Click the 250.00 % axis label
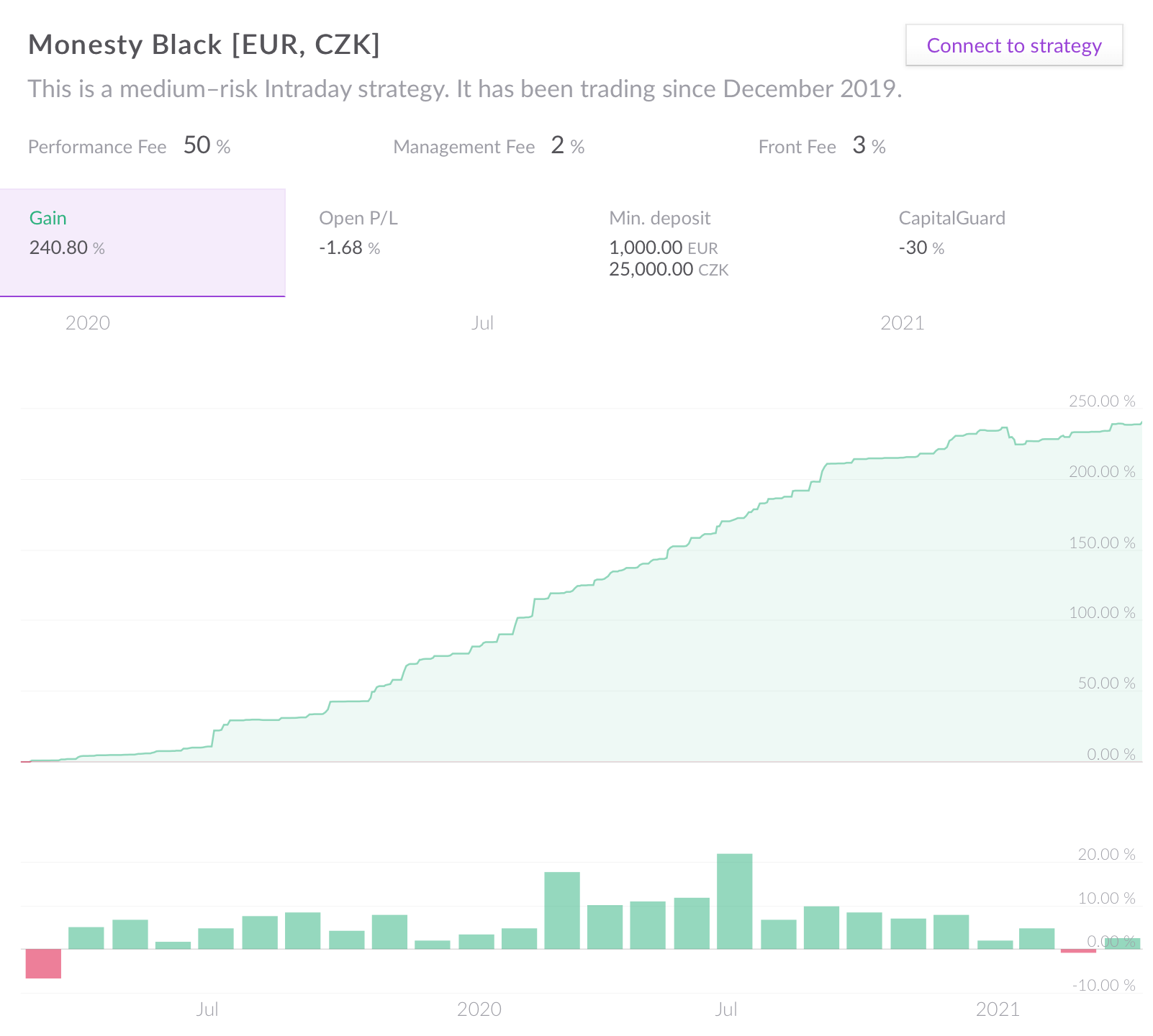 tap(1102, 401)
